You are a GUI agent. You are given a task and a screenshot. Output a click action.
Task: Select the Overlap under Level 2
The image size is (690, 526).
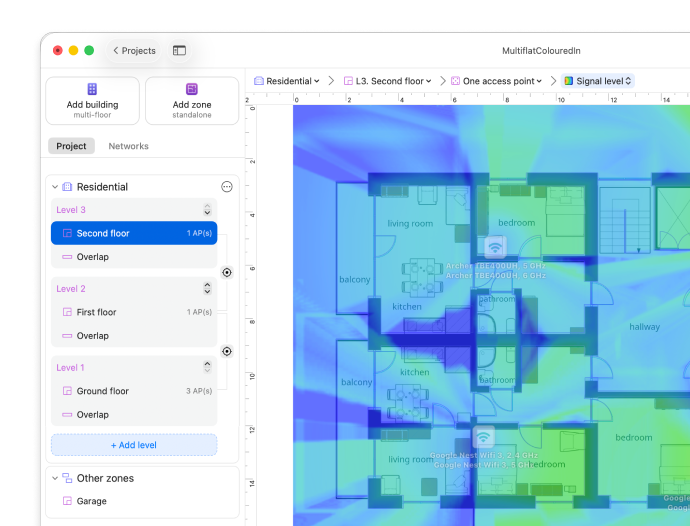[x=134, y=335]
